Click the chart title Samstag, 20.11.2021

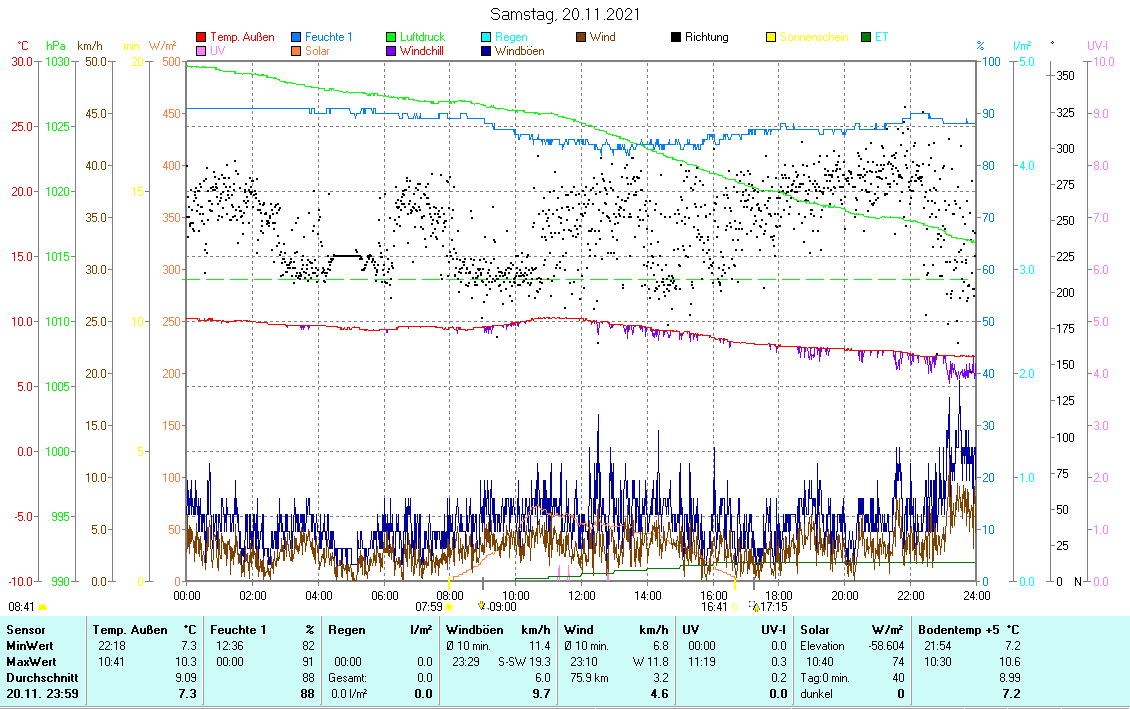click(x=566, y=14)
